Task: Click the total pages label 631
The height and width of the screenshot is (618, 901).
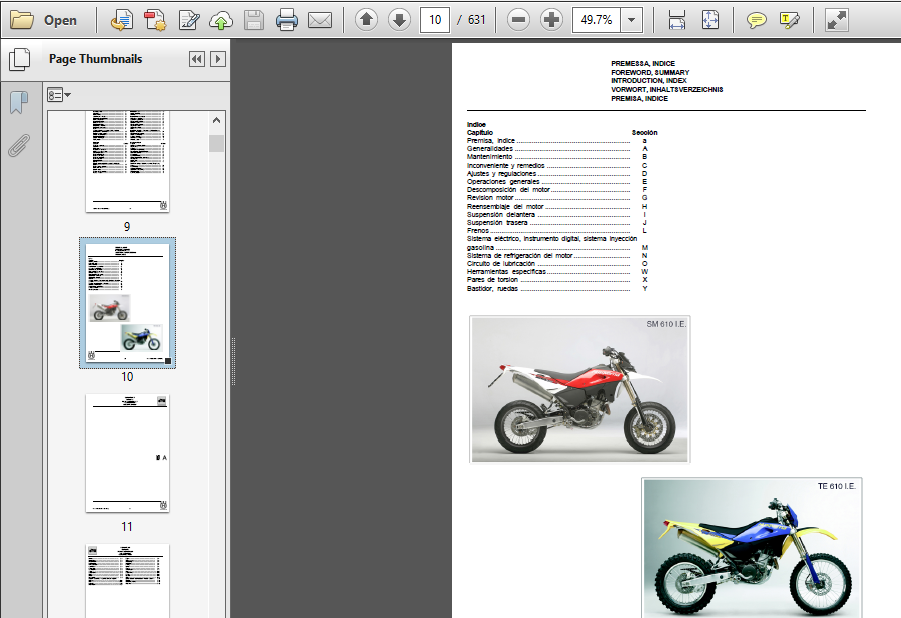Action: click(x=476, y=20)
